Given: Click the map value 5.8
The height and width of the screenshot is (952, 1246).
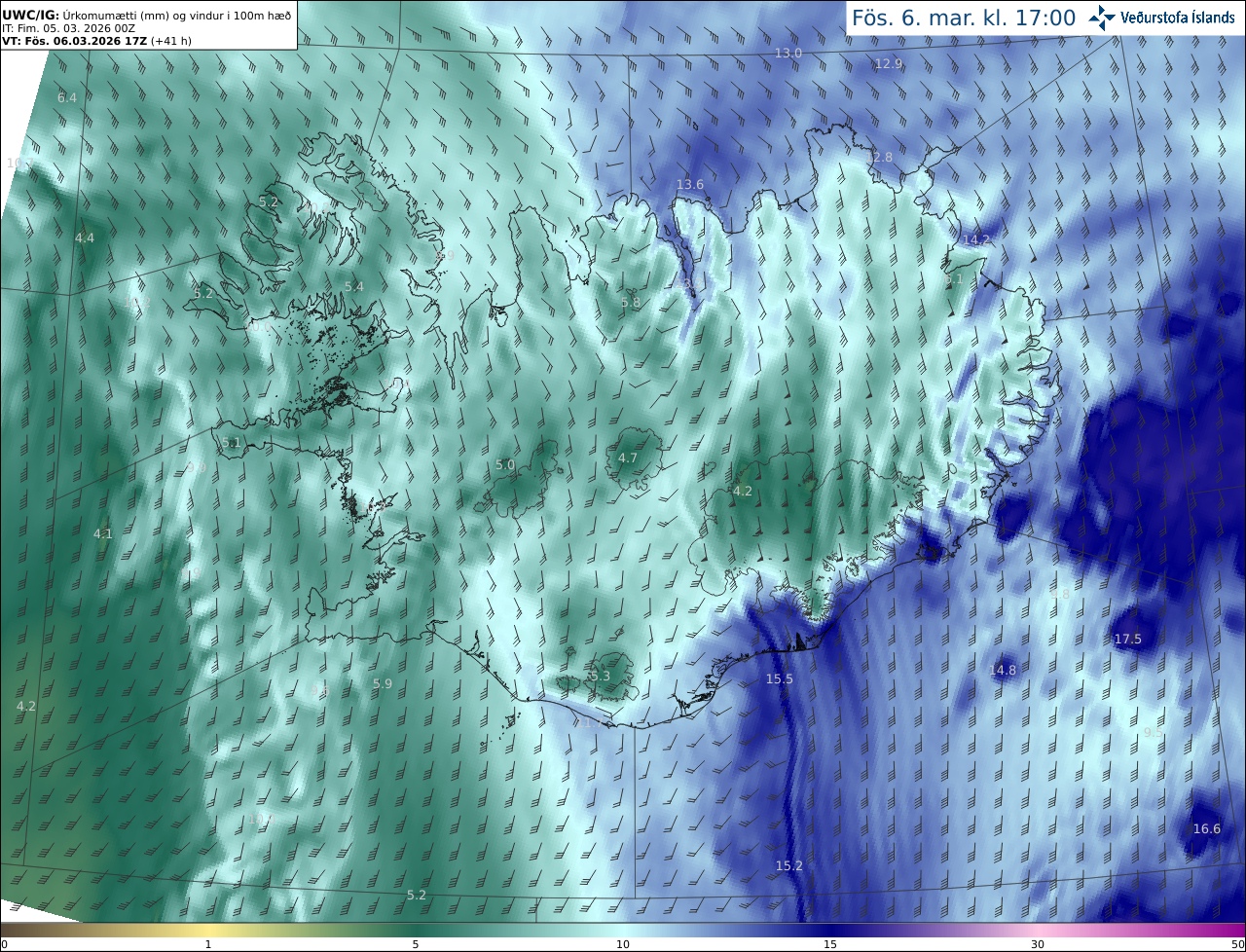Looking at the screenshot, I should coord(631,302).
